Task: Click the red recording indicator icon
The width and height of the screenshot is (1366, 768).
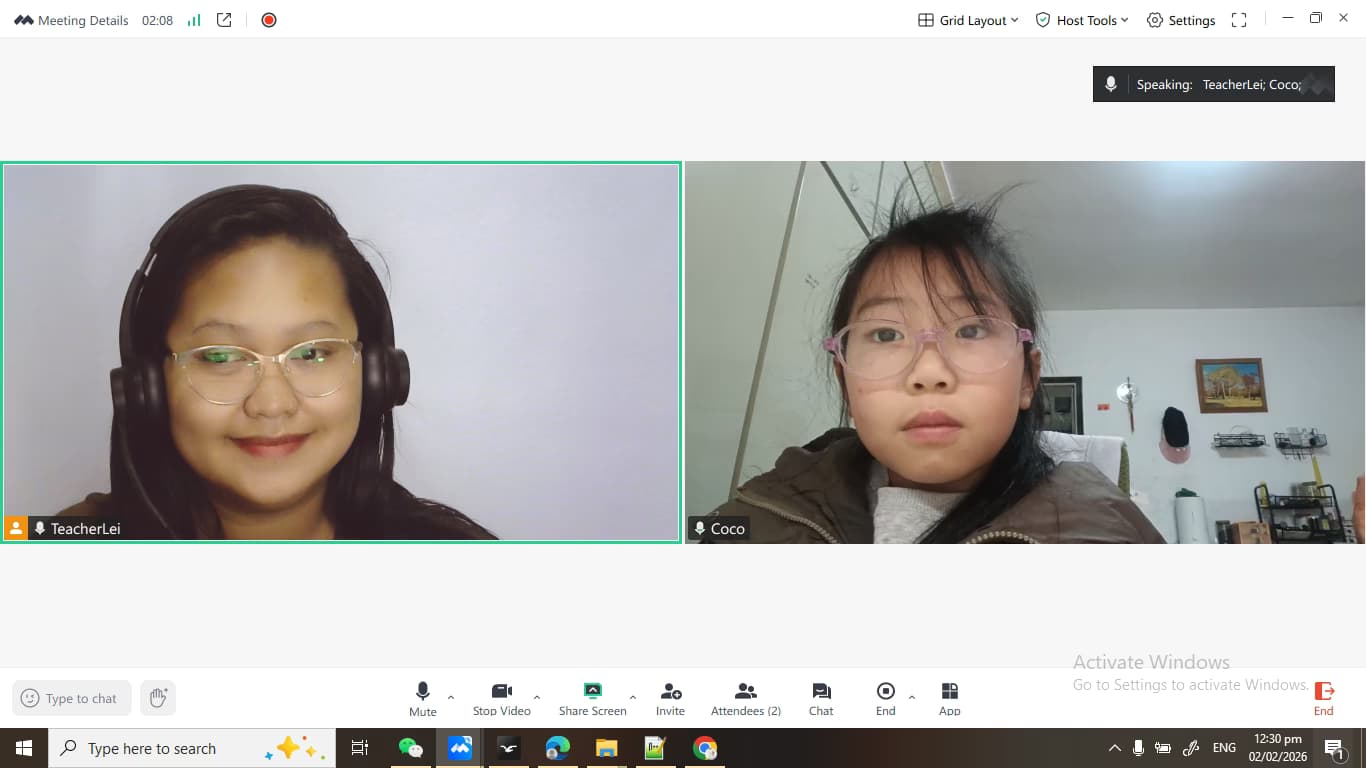Action: pyautogui.click(x=268, y=20)
